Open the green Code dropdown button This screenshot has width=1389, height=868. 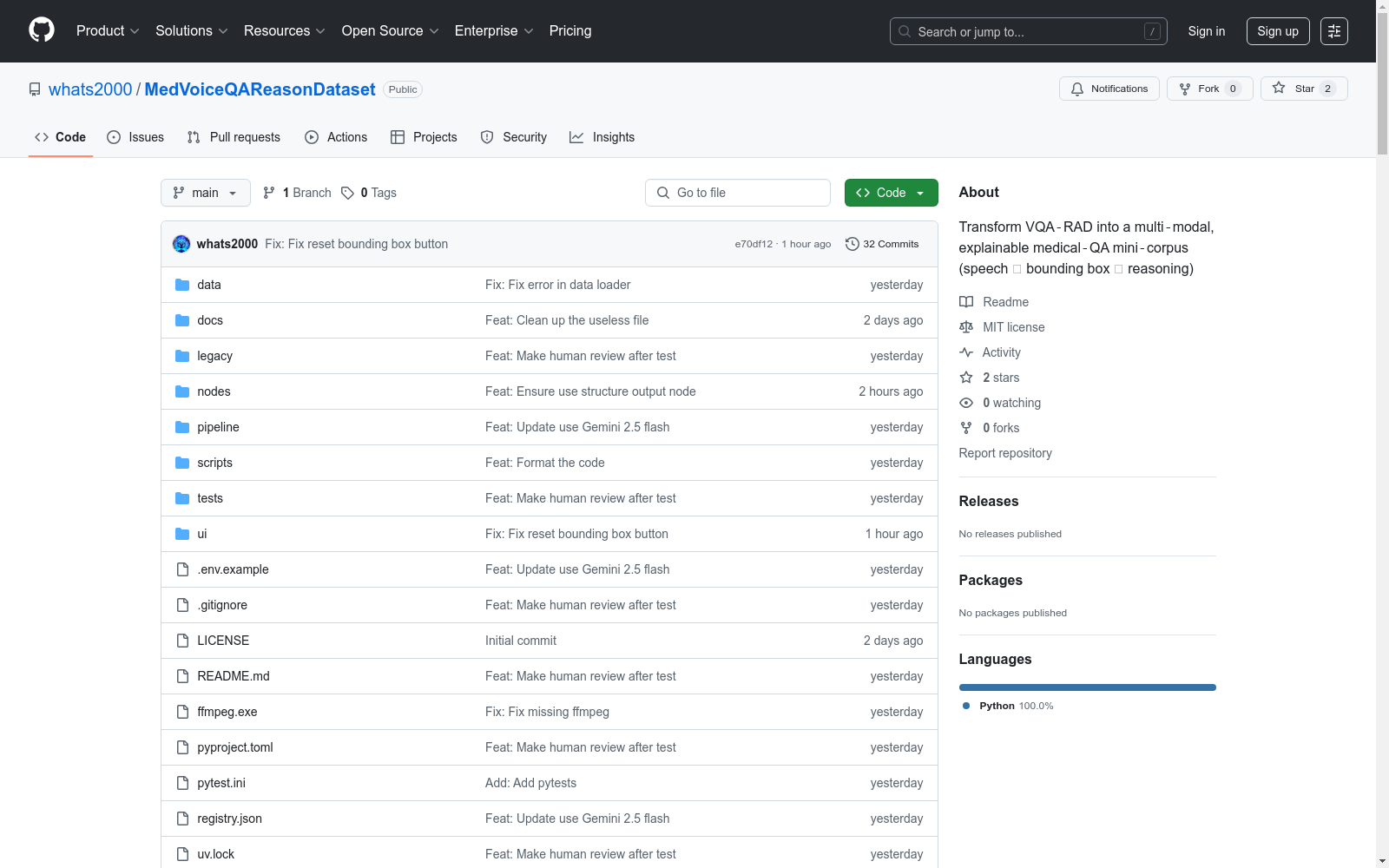(x=891, y=193)
